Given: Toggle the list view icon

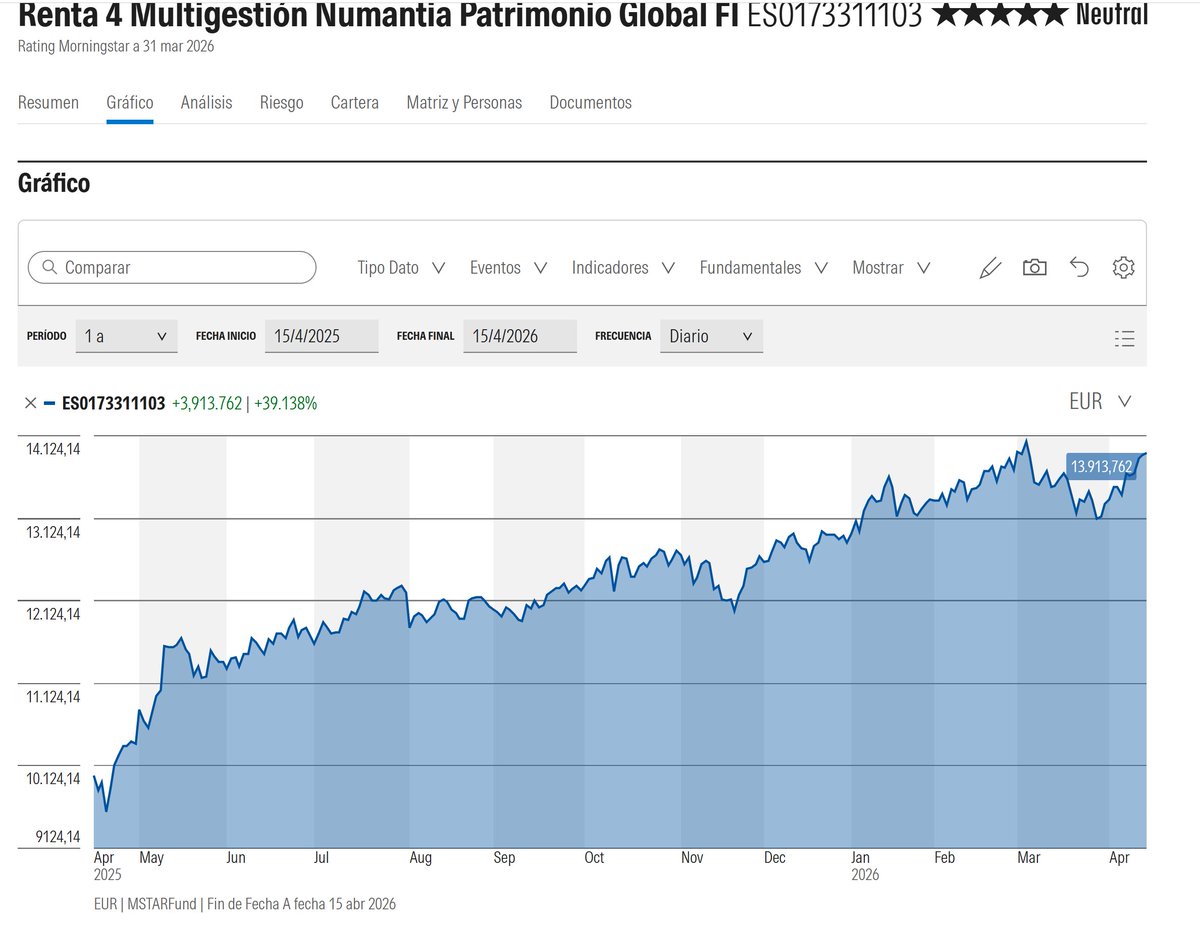Looking at the screenshot, I should [x=1124, y=338].
